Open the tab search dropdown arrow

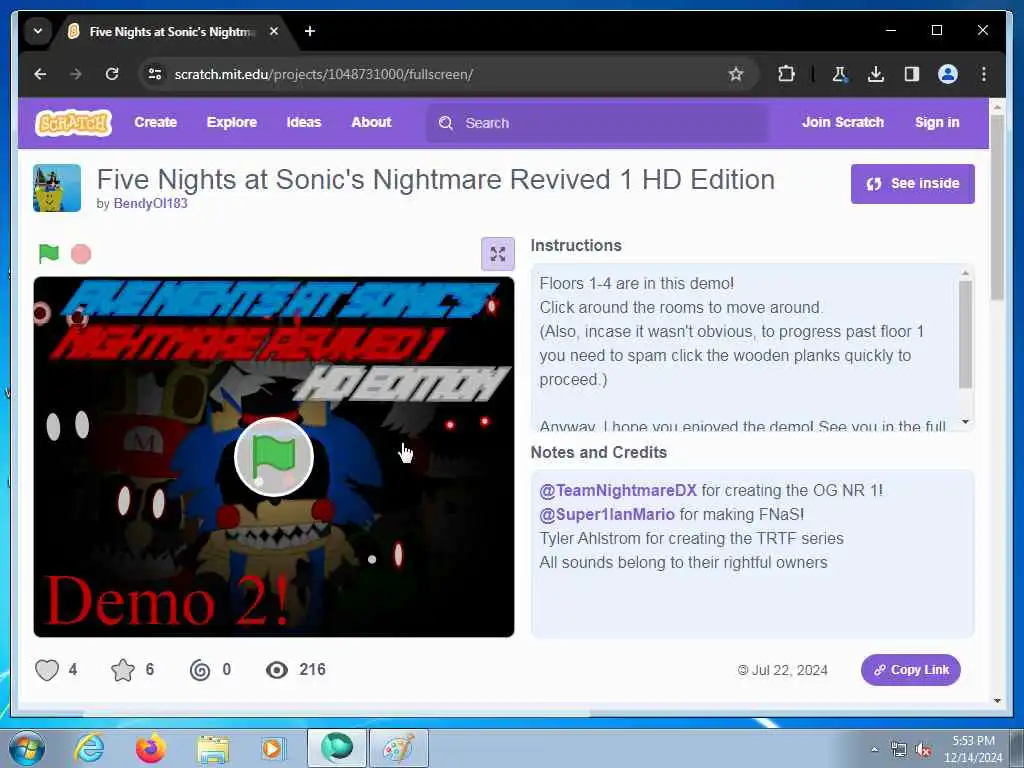(38, 31)
